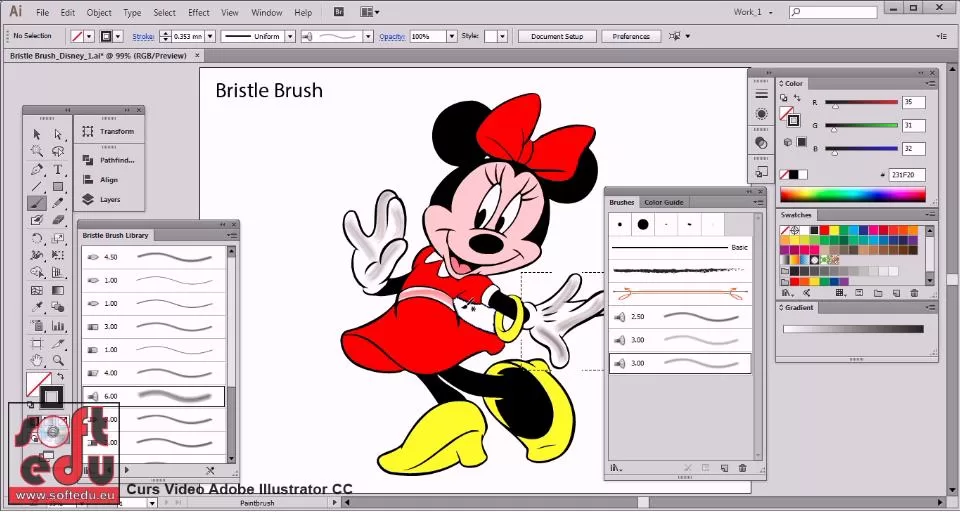Expand the Uniform width profile dropdown
This screenshot has width=960, height=512.
coord(290,36)
